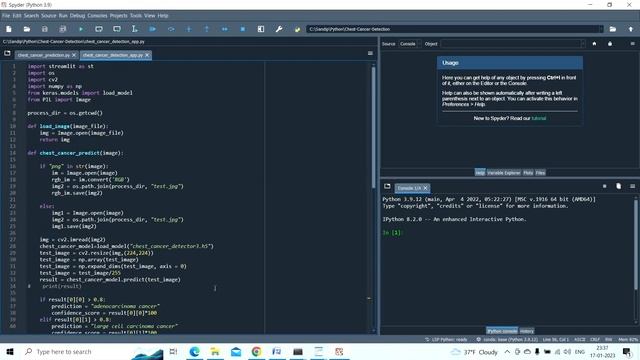Click the IPython console In [1] prompt
The height and width of the screenshot is (360, 640).
(392, 232)
